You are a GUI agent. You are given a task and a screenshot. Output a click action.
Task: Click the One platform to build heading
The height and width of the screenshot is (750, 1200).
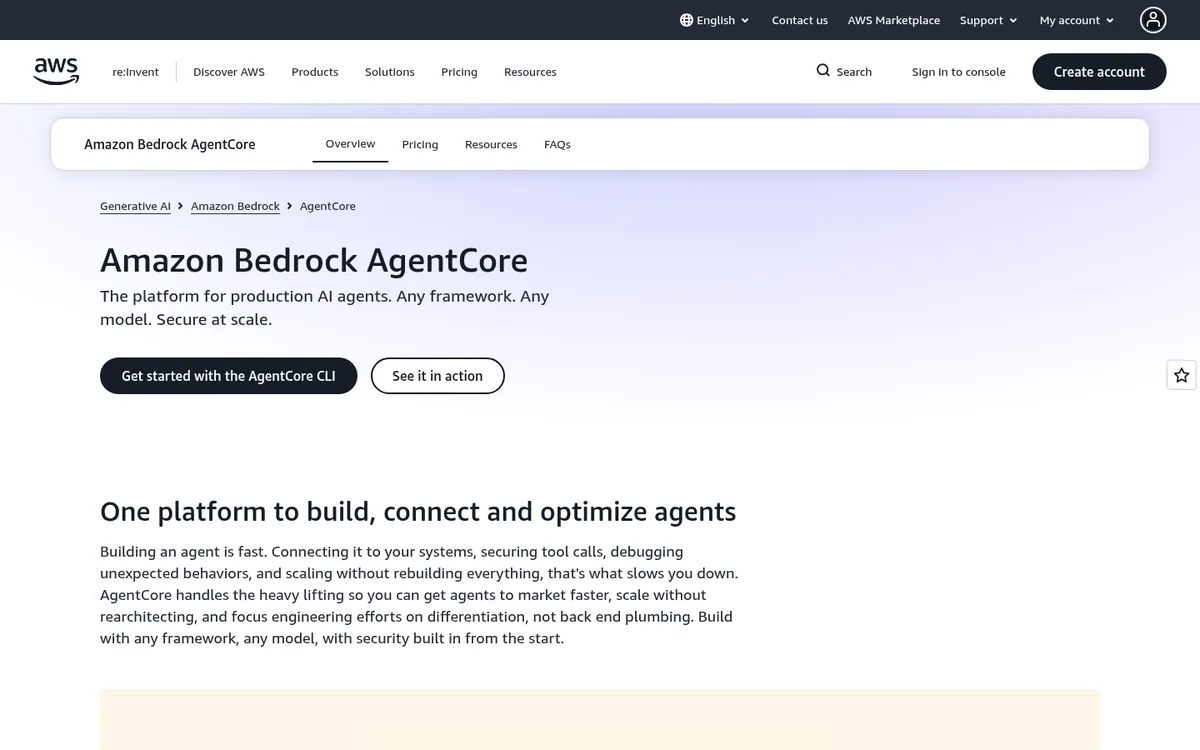coord(418,512)
